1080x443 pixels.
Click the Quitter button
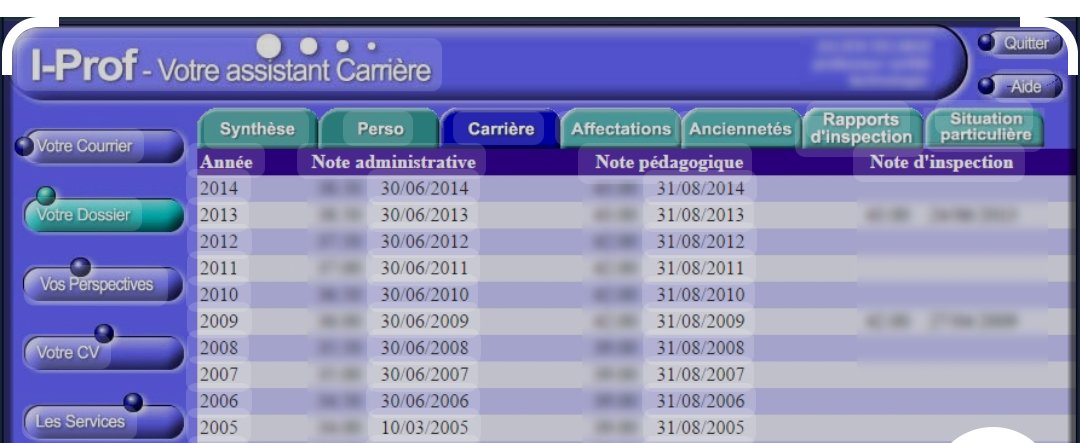click(1026, 43)
